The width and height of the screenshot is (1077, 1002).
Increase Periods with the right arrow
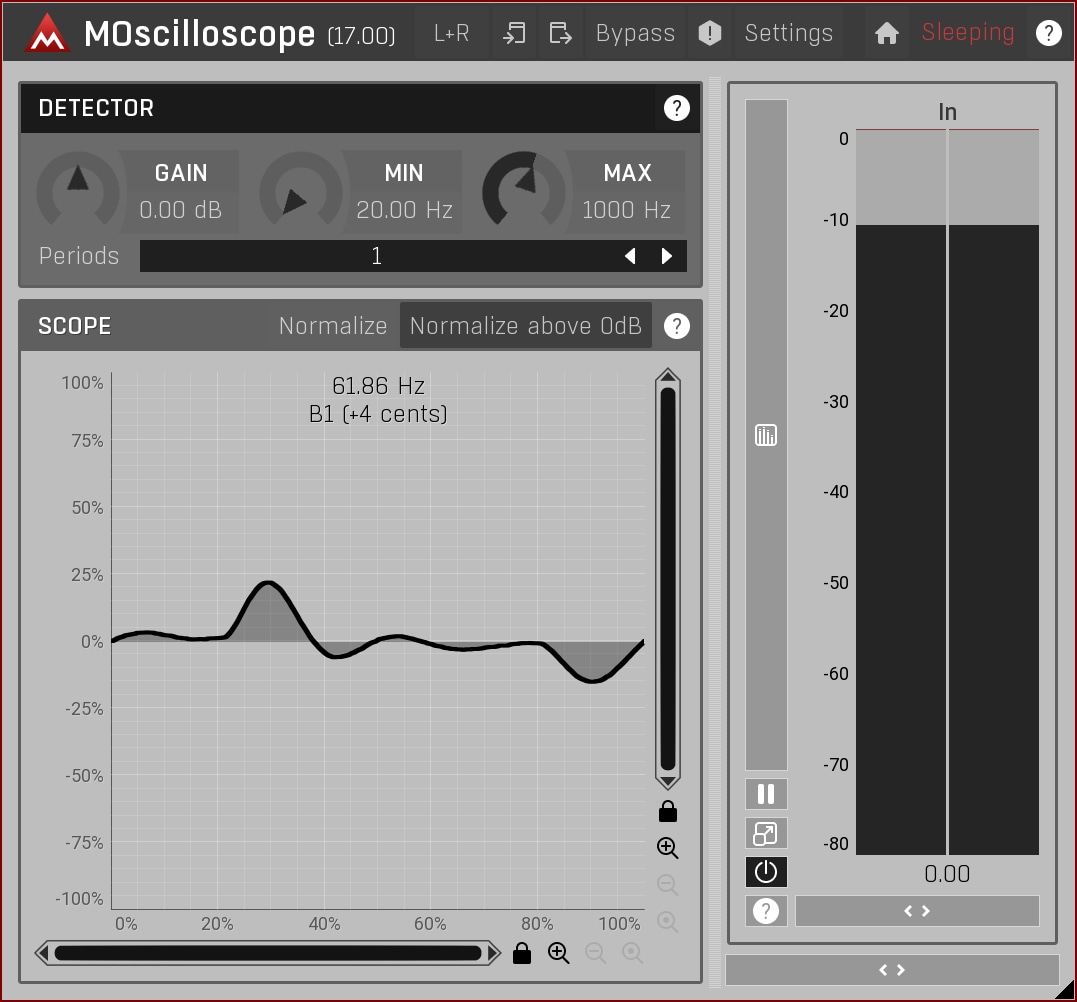[x=667, y=256]
